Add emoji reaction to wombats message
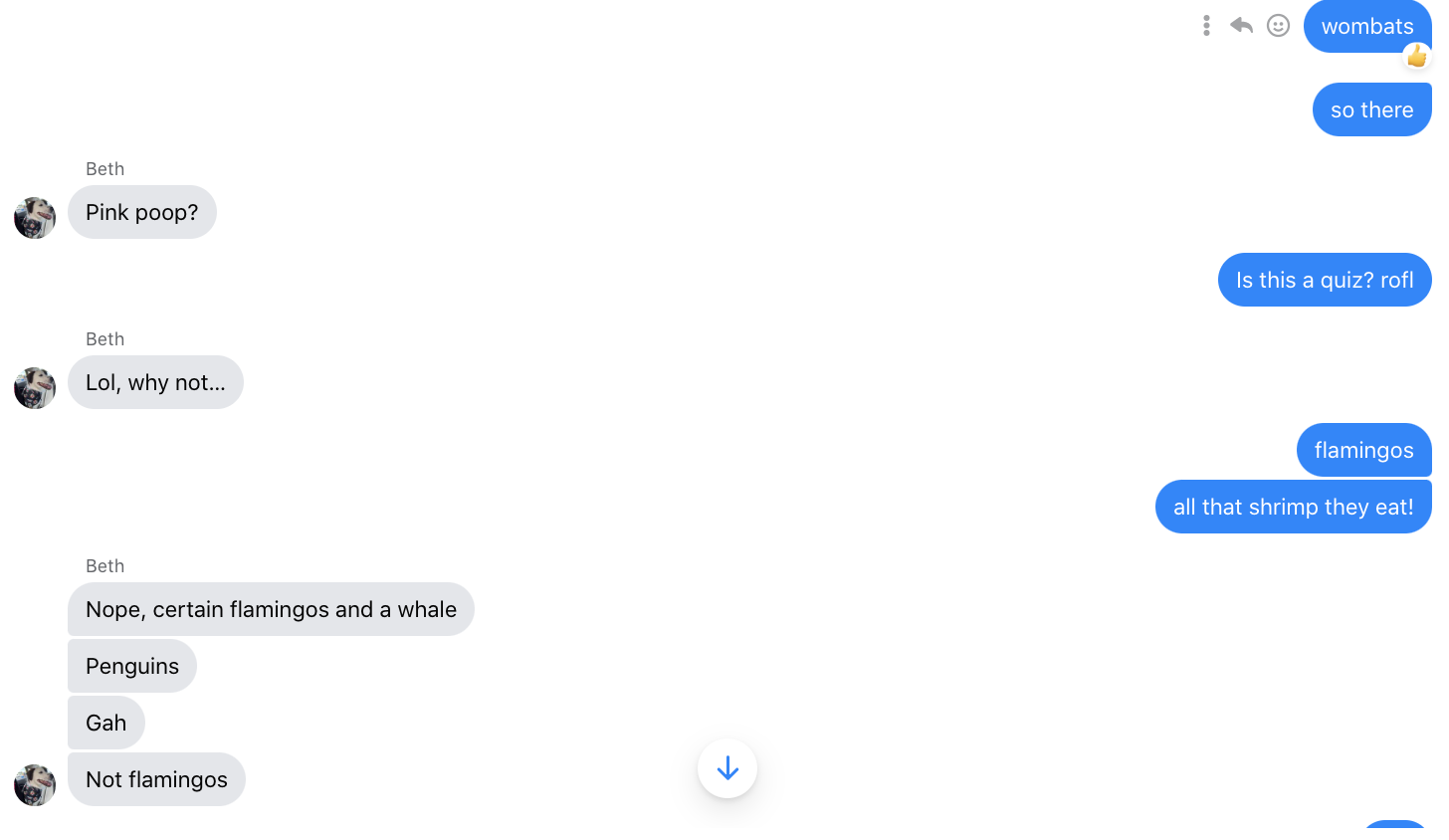Viewport: 1449px width, 840px height. 1279,26
